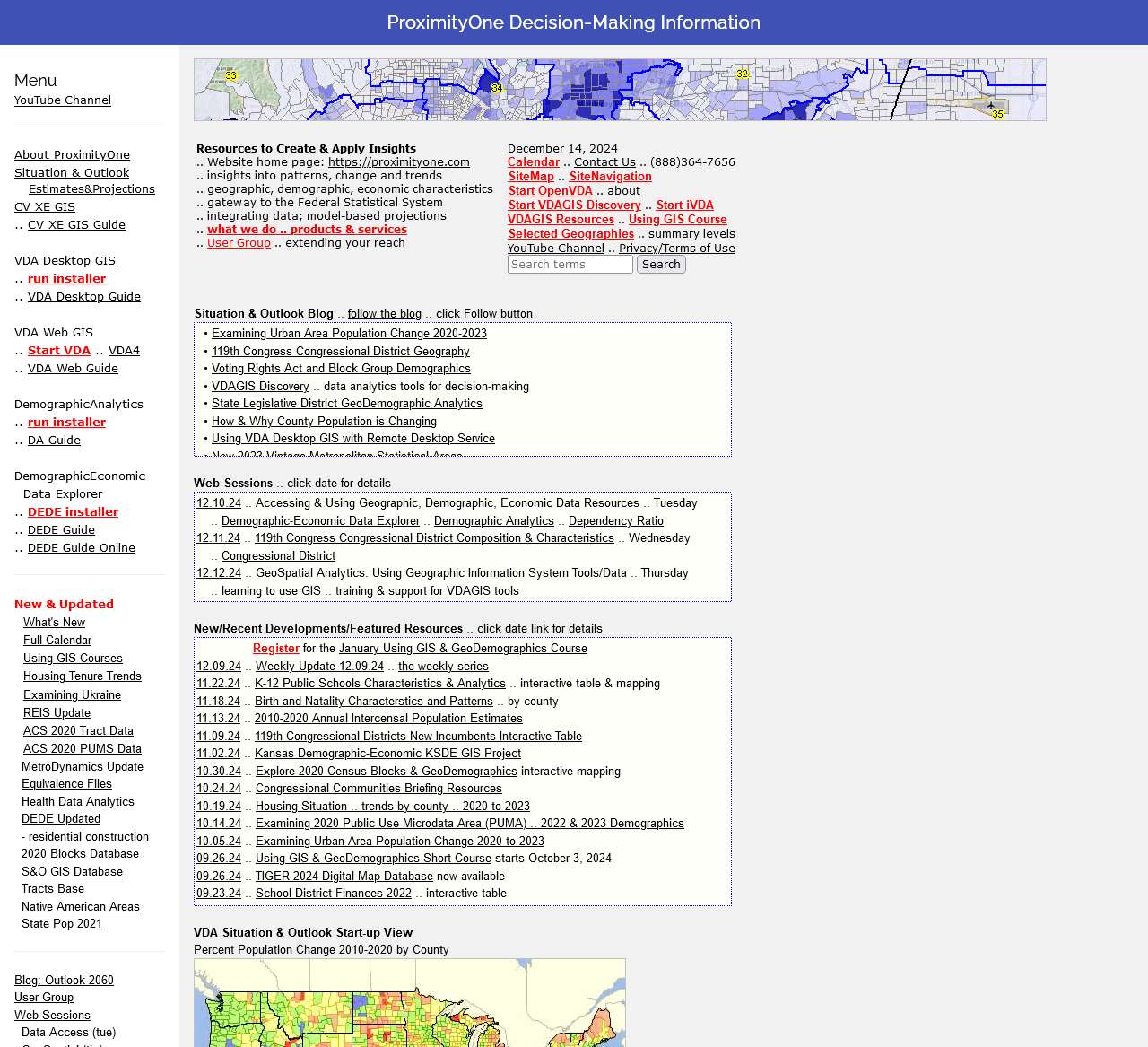Open Estimates&Projections link
1148x1047 pixels.
[x=91, y=189]
